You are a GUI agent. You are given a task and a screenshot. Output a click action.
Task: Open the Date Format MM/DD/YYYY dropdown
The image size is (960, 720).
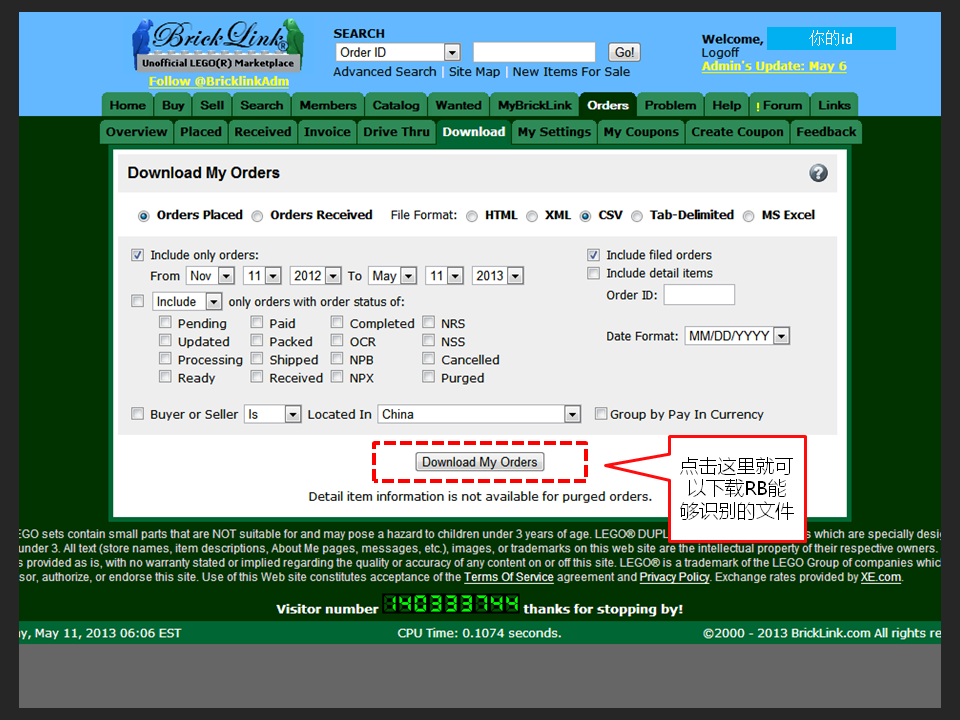coord(737,336)
